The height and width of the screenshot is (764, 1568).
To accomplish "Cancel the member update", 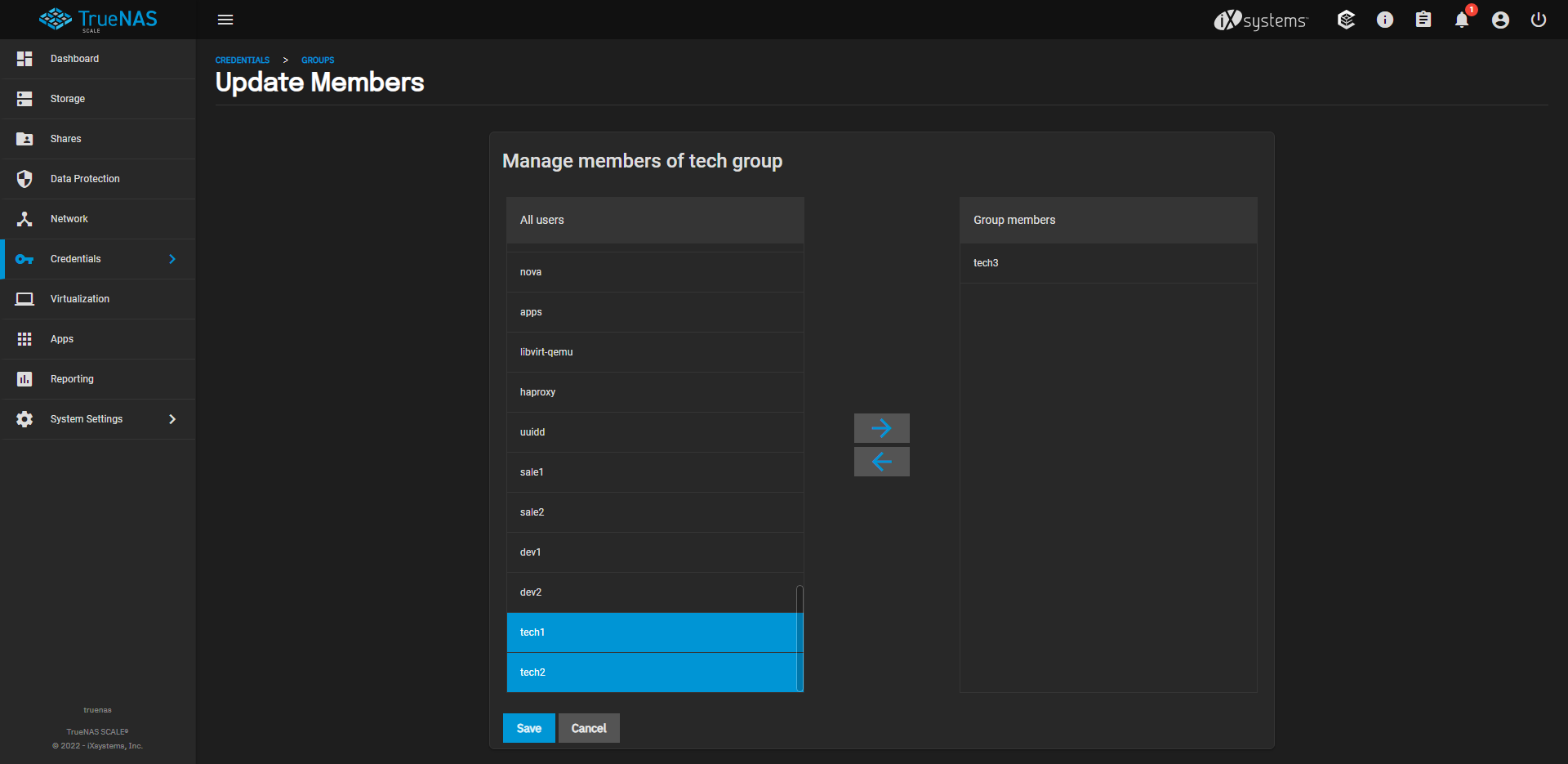I will 588,728.
